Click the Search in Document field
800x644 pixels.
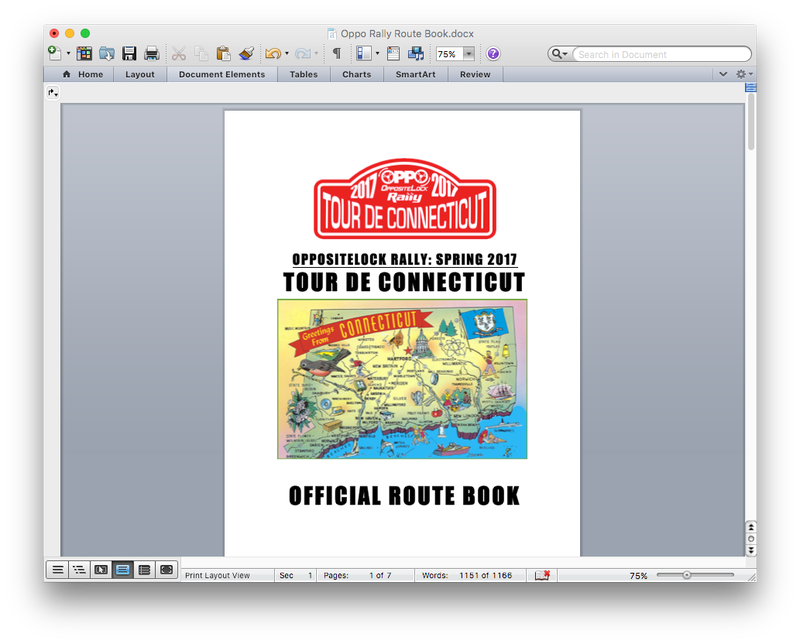pos(661,54)
